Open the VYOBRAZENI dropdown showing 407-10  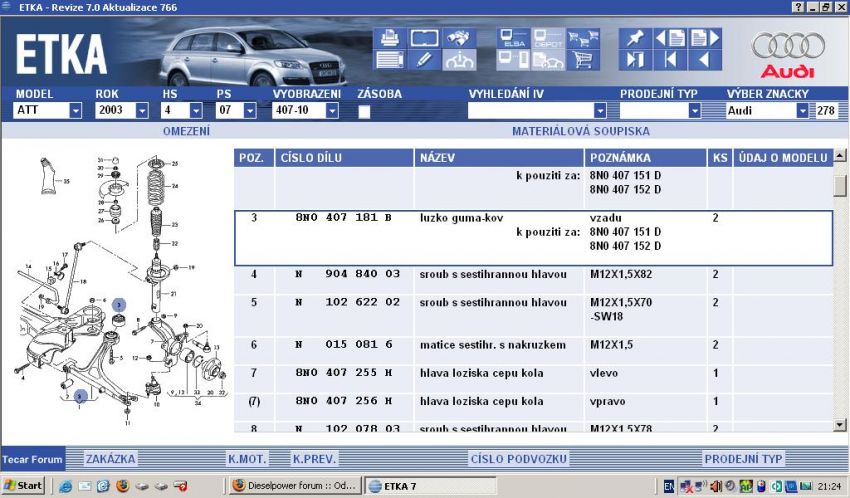click(x=332, y=111)
